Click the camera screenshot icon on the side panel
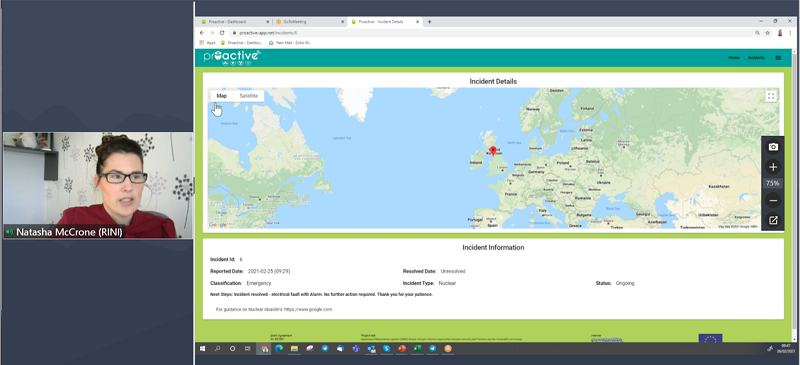Screen dimensions: 800x365 (x=773, y=147)
